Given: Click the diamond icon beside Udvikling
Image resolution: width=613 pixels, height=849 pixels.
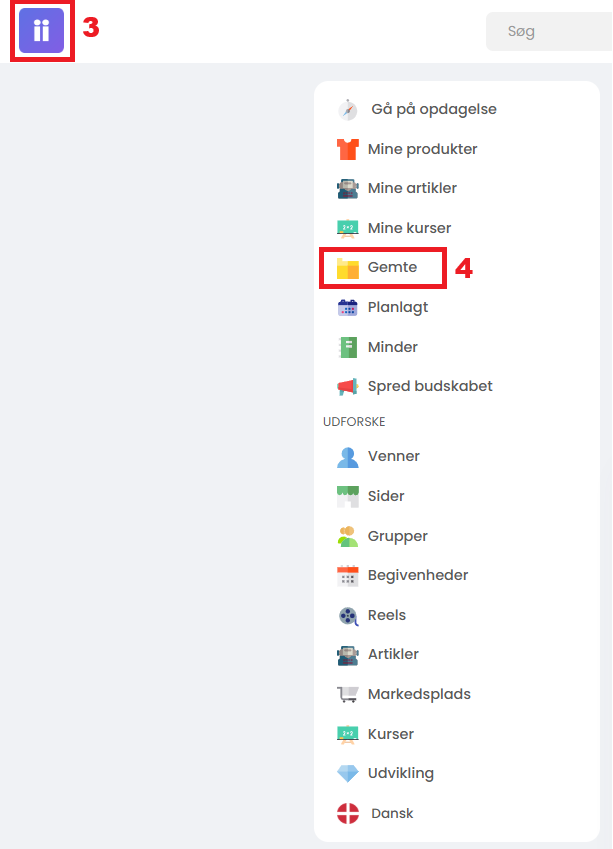Looking at the screenshot, I should (x=348, y=773).
